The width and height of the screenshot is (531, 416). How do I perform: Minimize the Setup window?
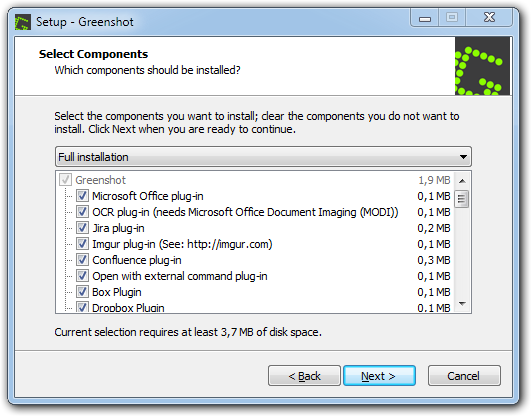[425, 18]
